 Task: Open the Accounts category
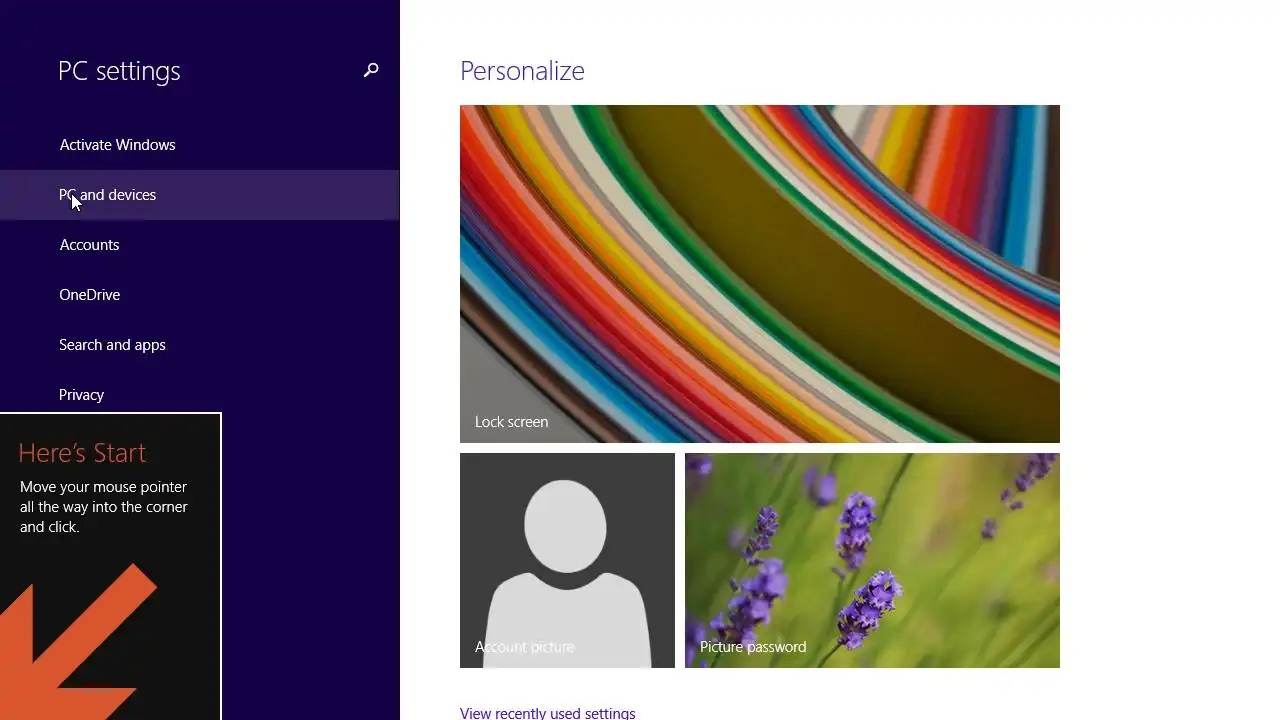tap(89, 245)
